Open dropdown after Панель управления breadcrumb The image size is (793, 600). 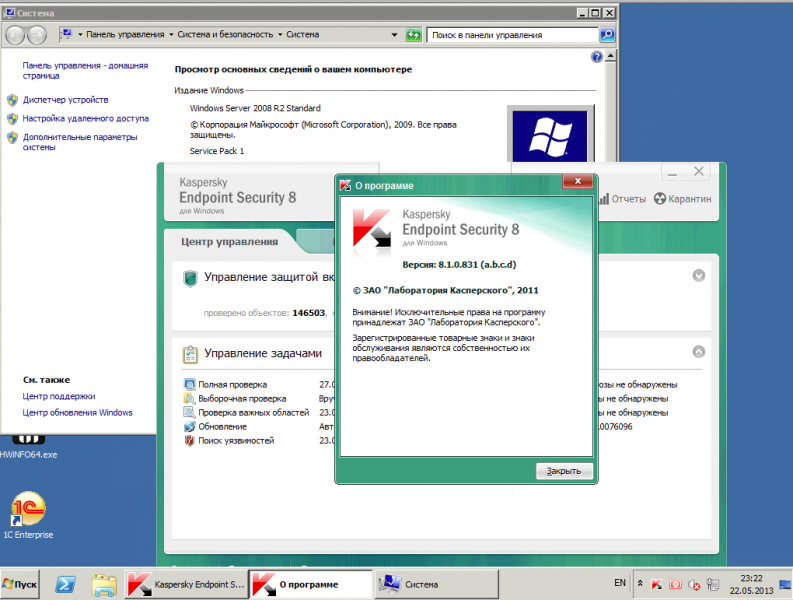[171, 34]
